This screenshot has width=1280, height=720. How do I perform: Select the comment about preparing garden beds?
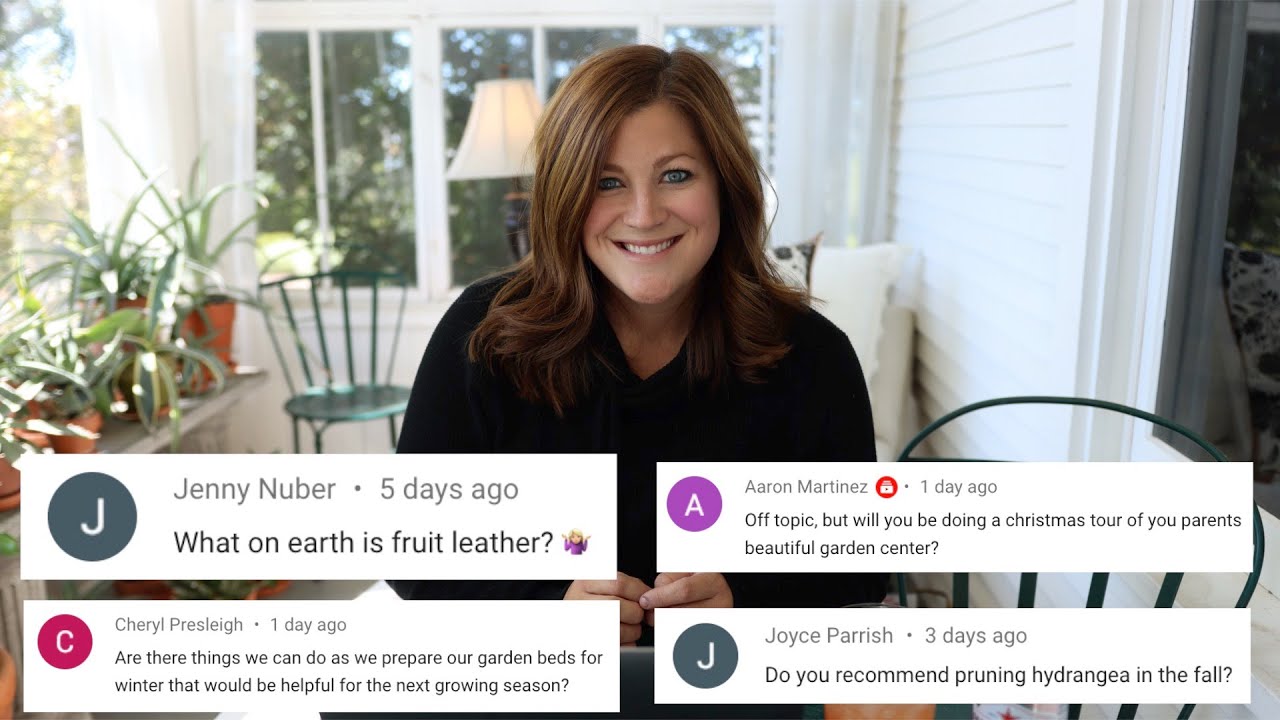[x=359, y=672]
